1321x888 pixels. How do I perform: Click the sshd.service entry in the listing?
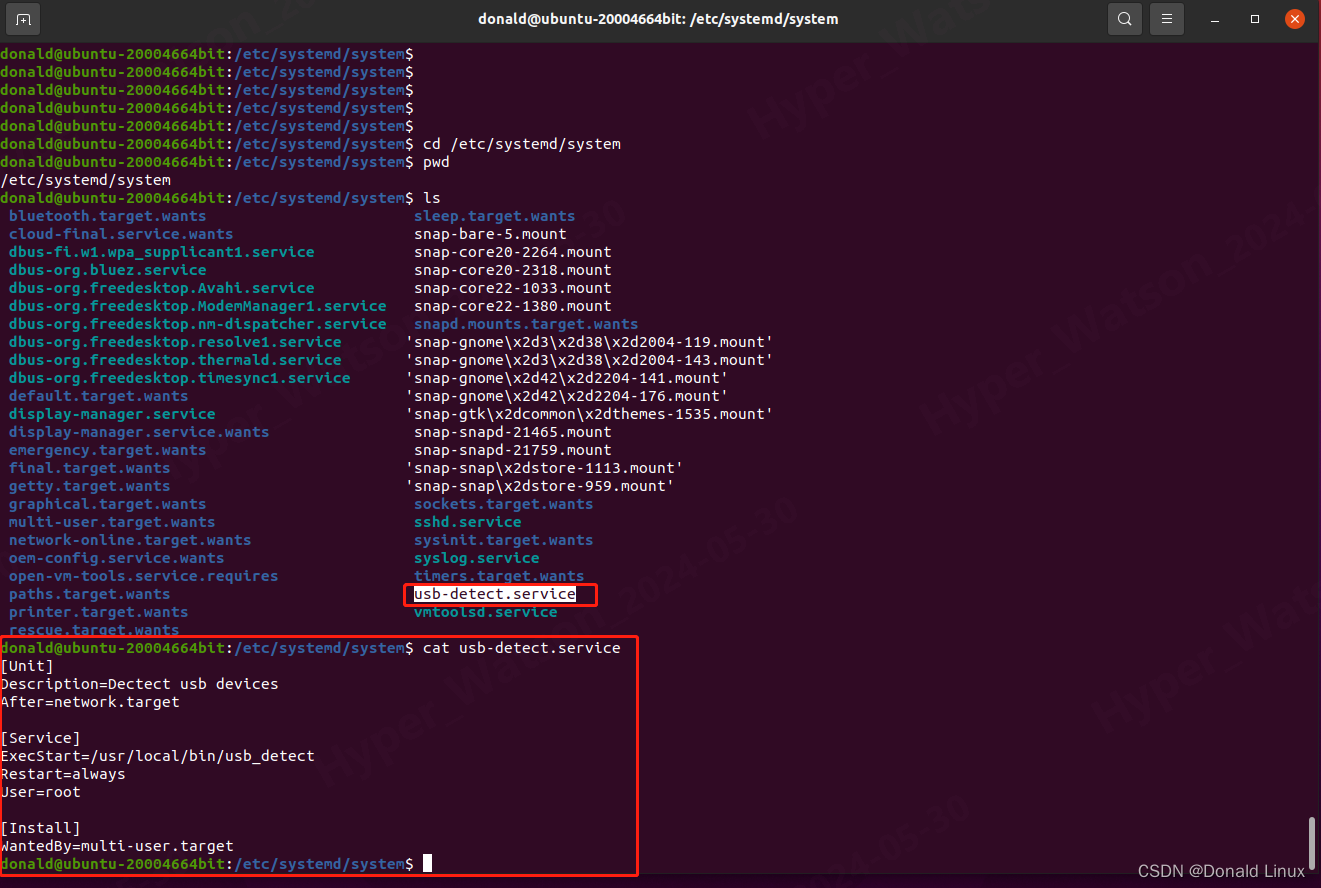[x=467, y=522]
